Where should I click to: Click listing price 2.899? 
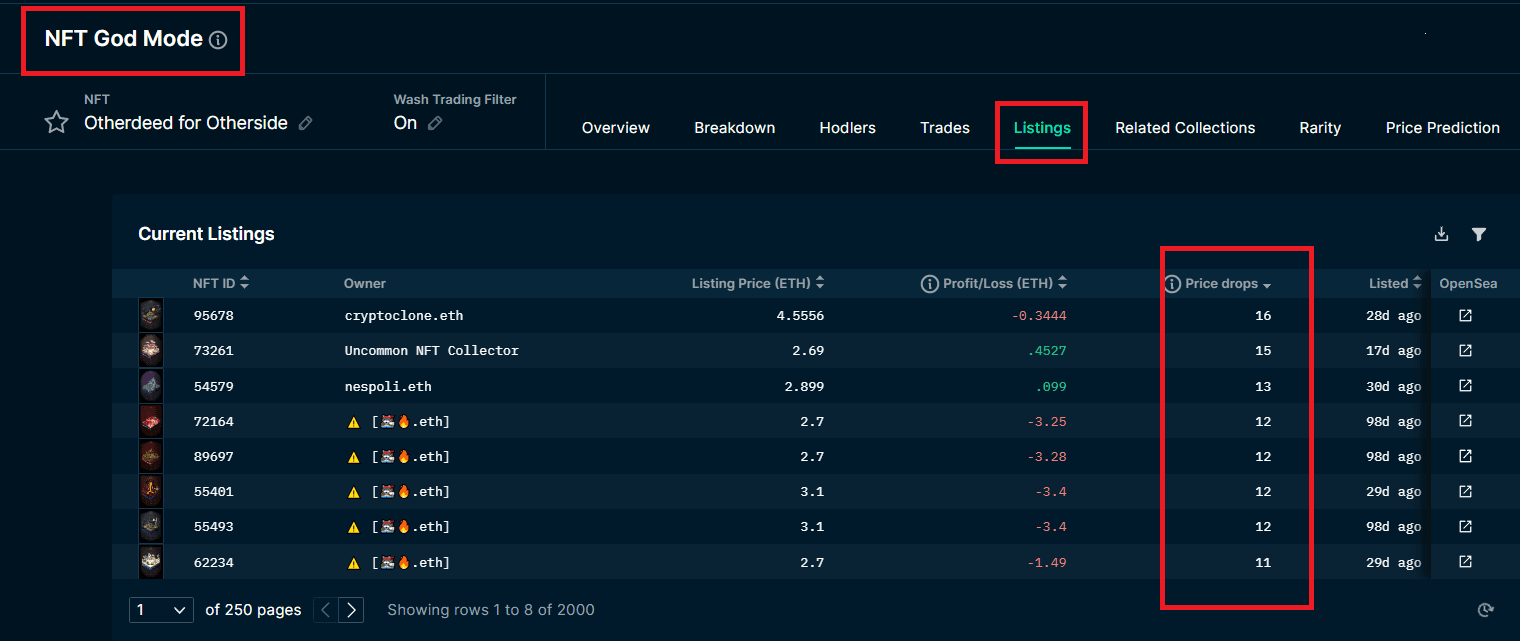click(804, 386)
